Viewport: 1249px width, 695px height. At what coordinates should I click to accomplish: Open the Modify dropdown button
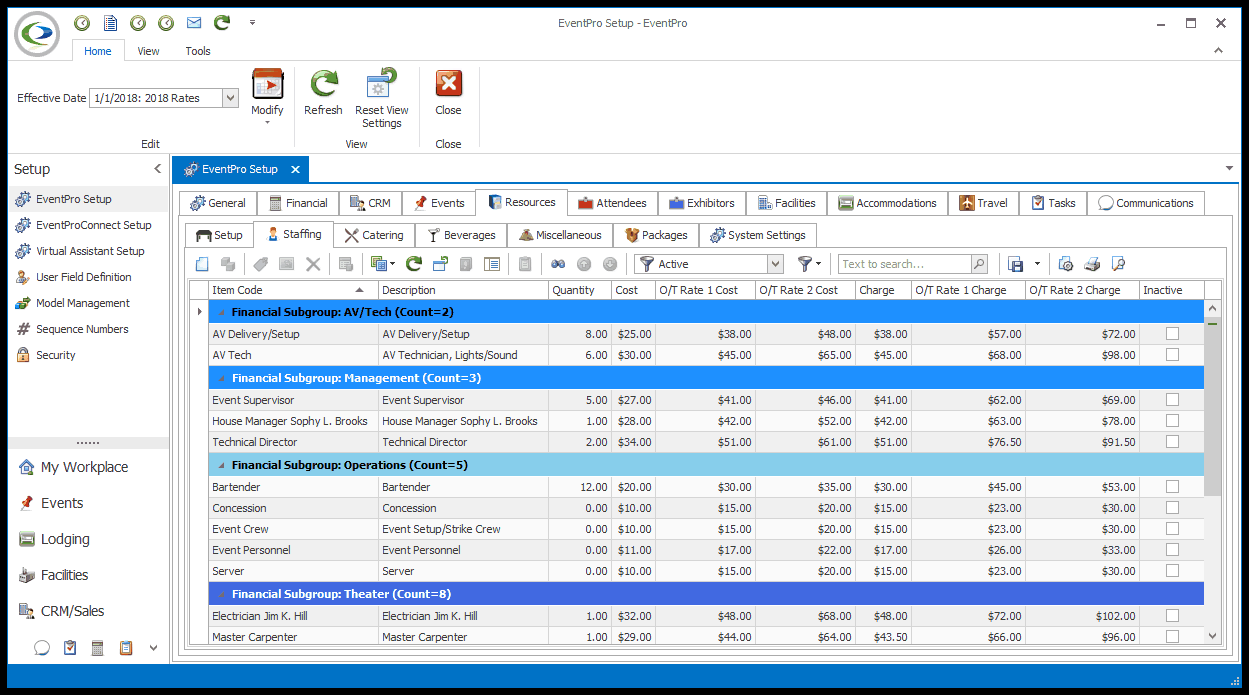[x=267, y=98]
